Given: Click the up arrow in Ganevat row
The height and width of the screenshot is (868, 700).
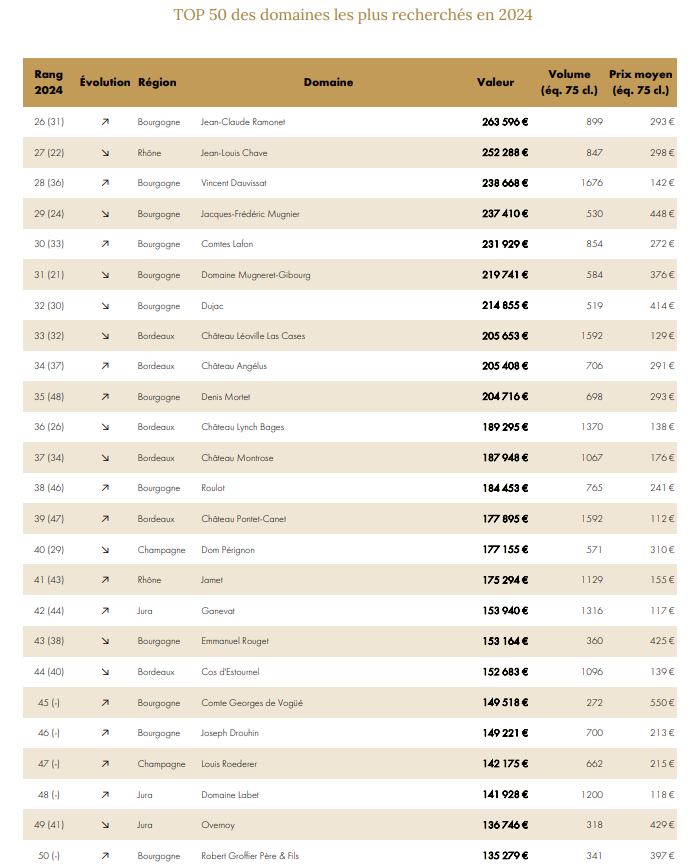Looking at the screenshot, I should click(x=105, y=611).
